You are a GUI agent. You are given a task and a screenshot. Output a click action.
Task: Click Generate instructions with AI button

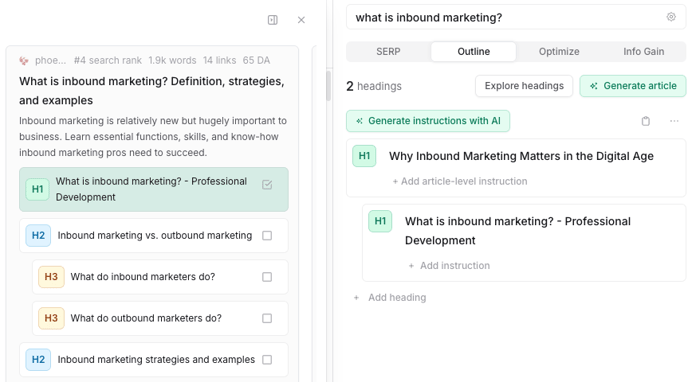428,121
